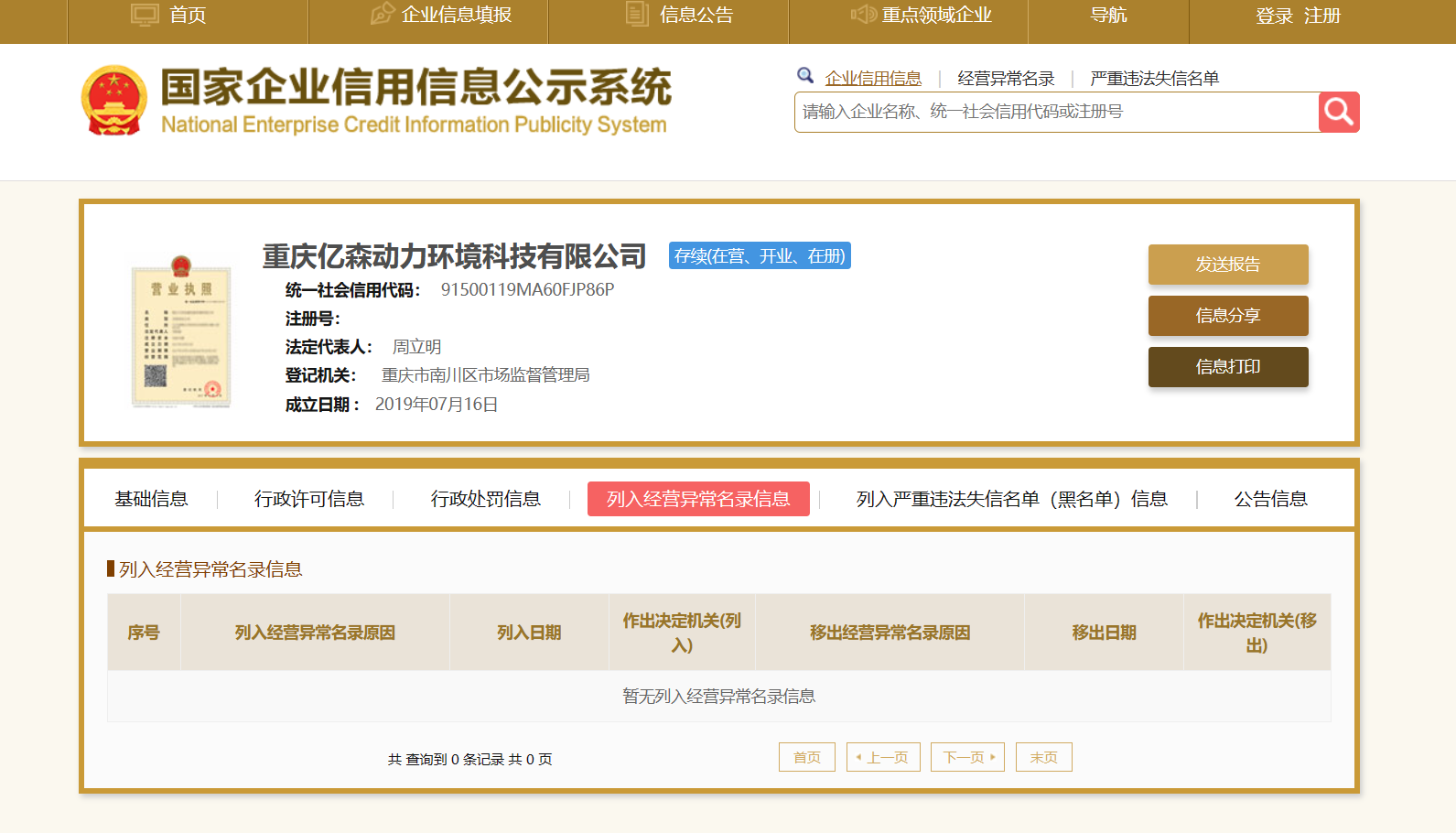Select 严重违法失信名单 search category

pyautogui.click(x=1154, y=79)
